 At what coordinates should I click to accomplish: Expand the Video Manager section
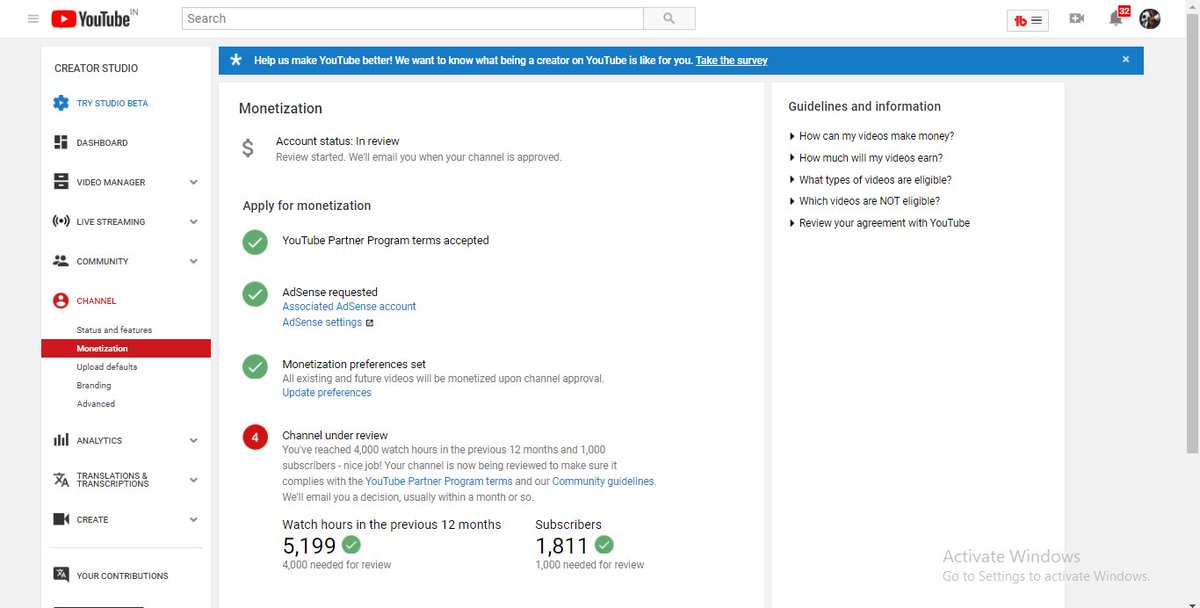pyautogui.click(x=193, y=182)
